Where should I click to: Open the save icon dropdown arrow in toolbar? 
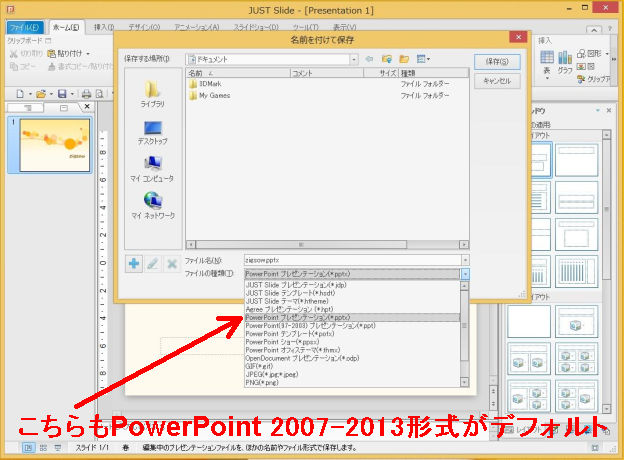coord(72,94)
